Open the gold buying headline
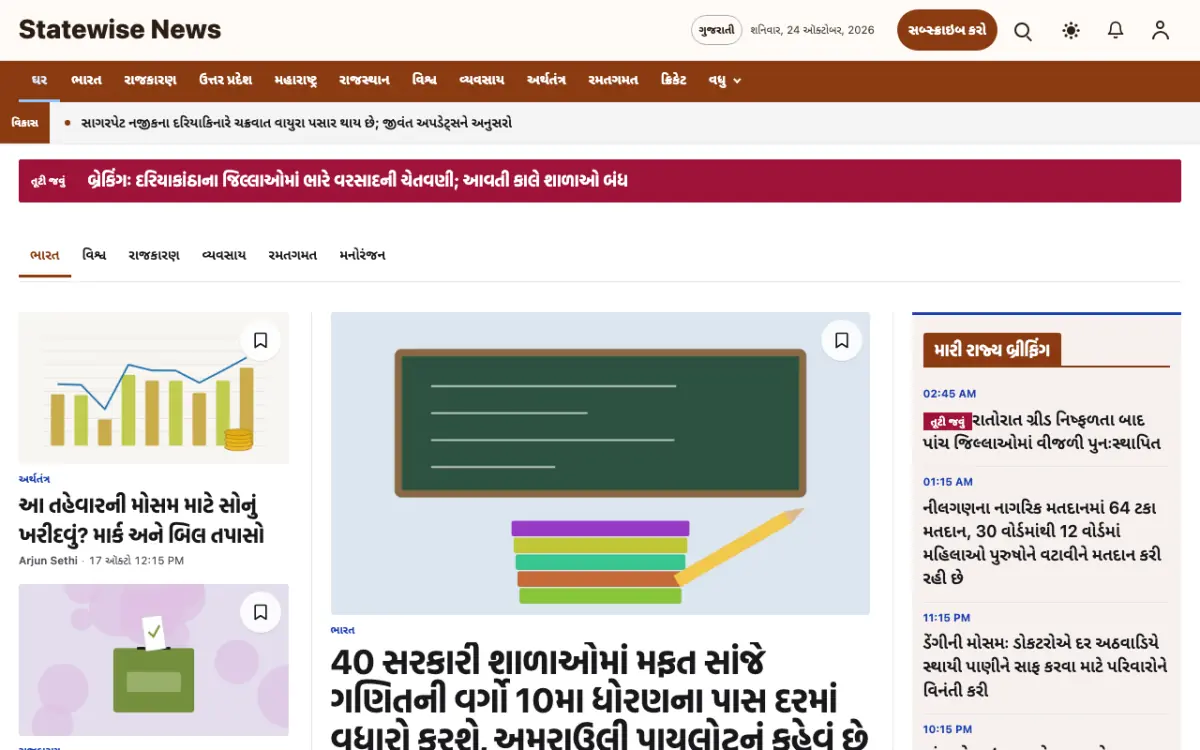The width and height of the screenshot is (1200, 750). (x=142, y=520)
